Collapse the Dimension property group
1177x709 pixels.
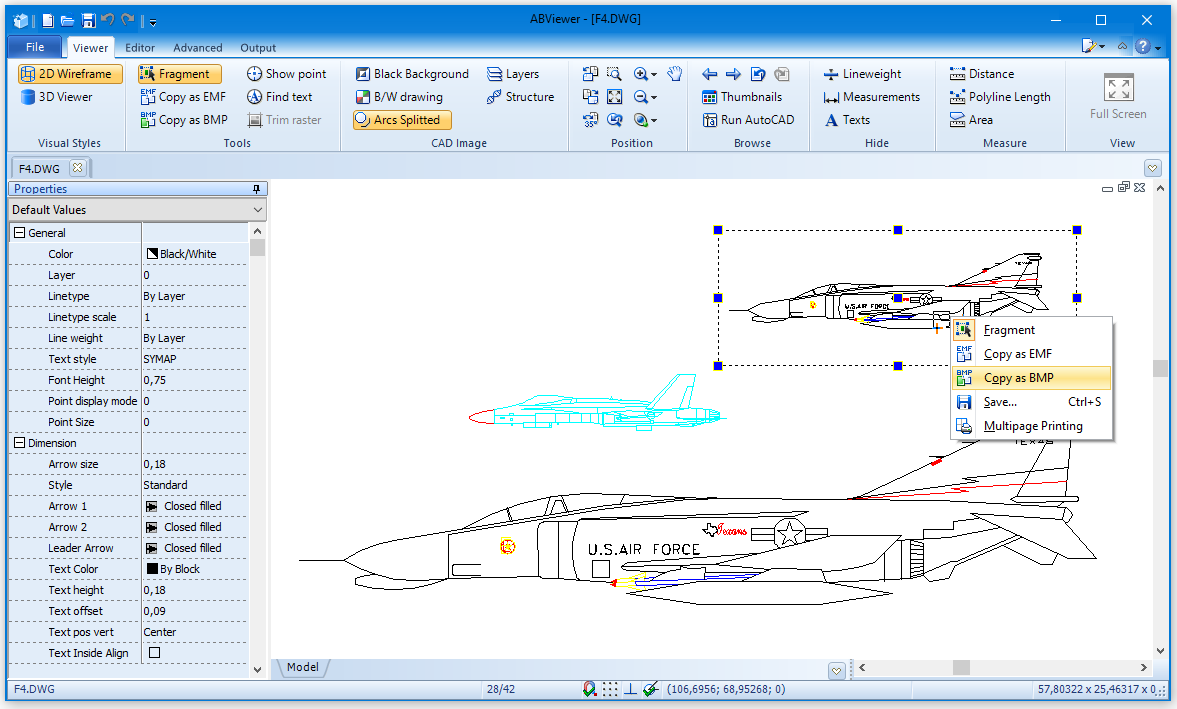pos(20,443)
